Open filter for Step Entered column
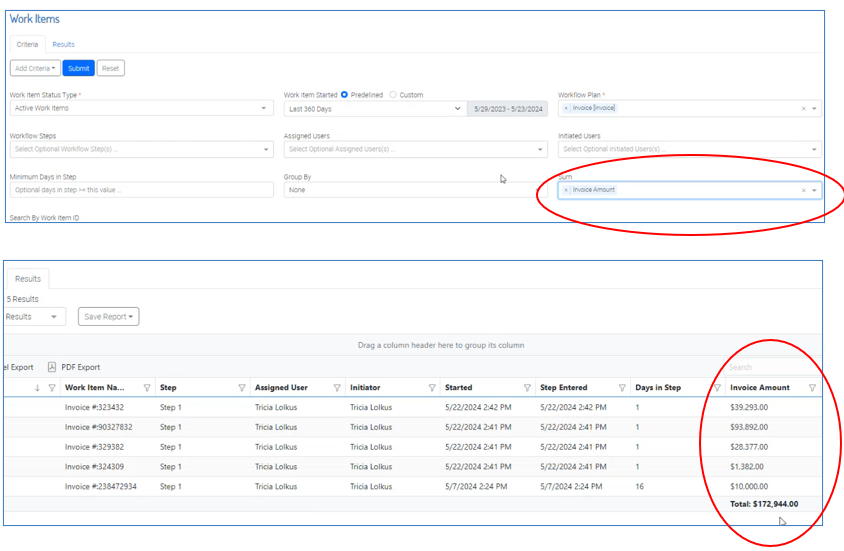Image resolution: width=844 pixels, height=551 pixels. point(622,387)
